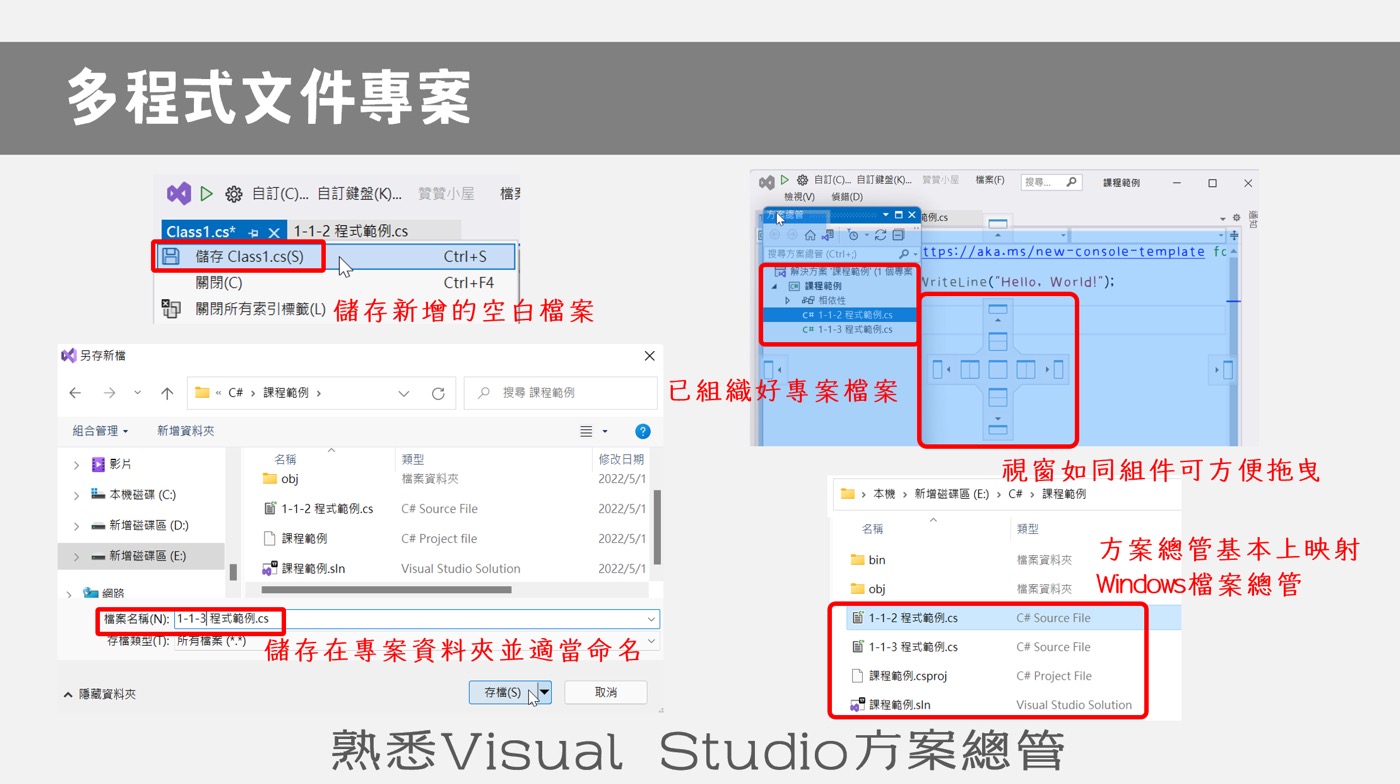The width and height of the screenshot is (1400, 784).
Task: Click 搜尋 box in right VS title bar
Action: click(x=1051, y=182)
